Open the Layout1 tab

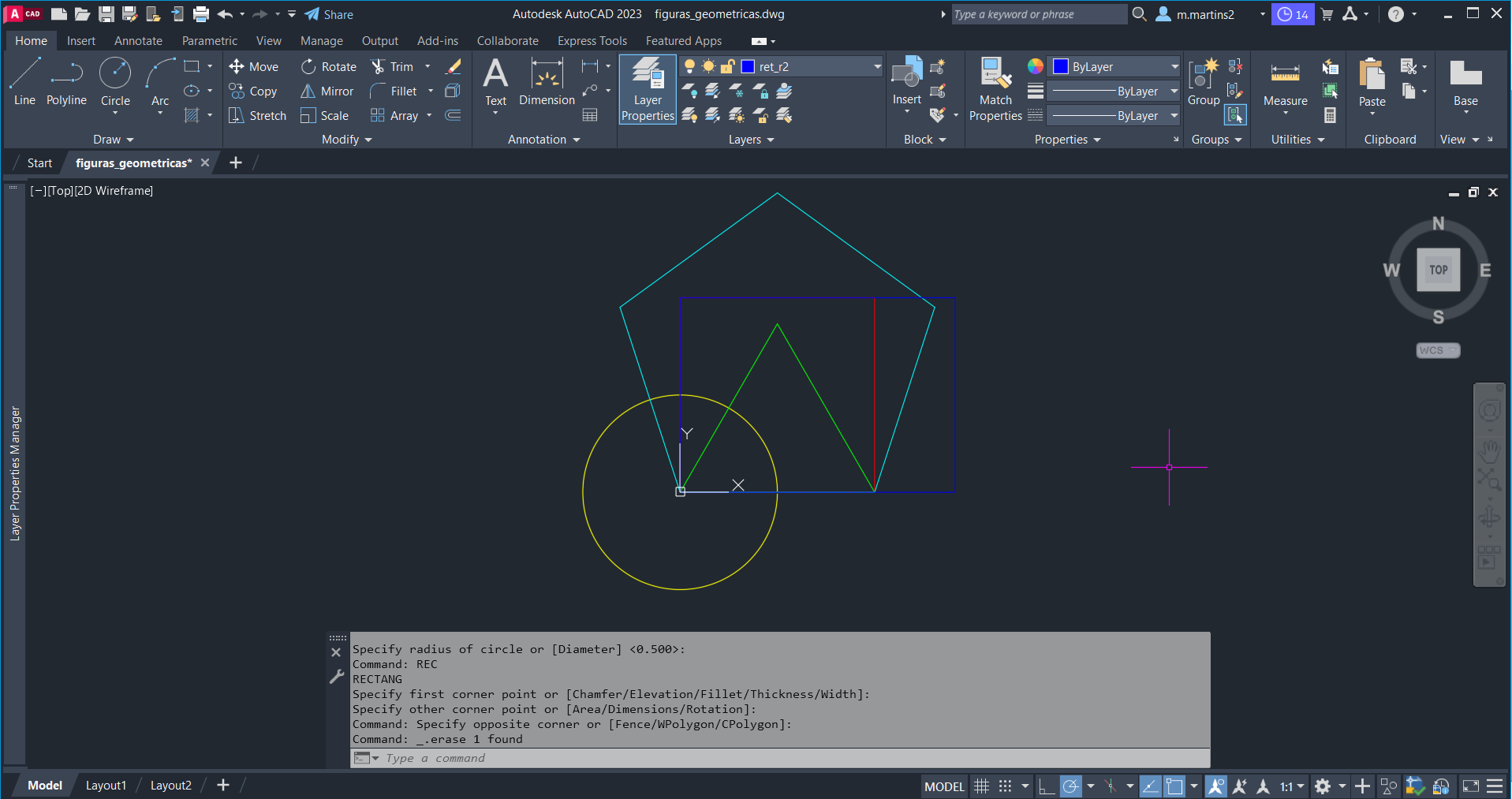click(x=106, y=786)
